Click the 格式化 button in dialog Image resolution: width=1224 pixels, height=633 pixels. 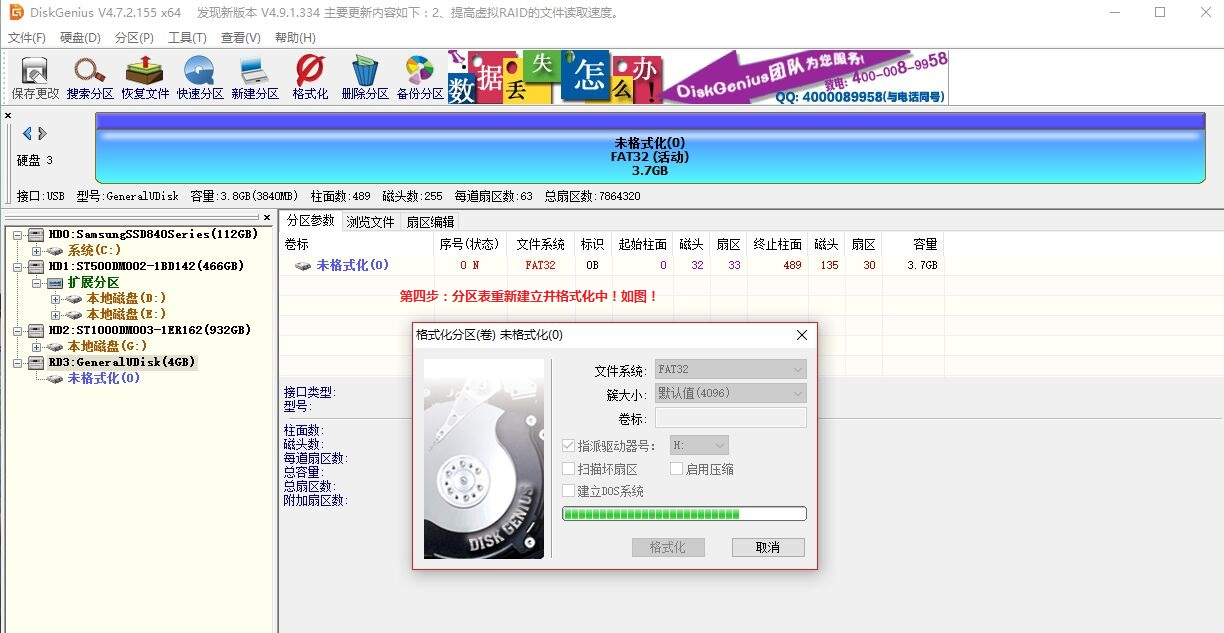tap(668, 547)
